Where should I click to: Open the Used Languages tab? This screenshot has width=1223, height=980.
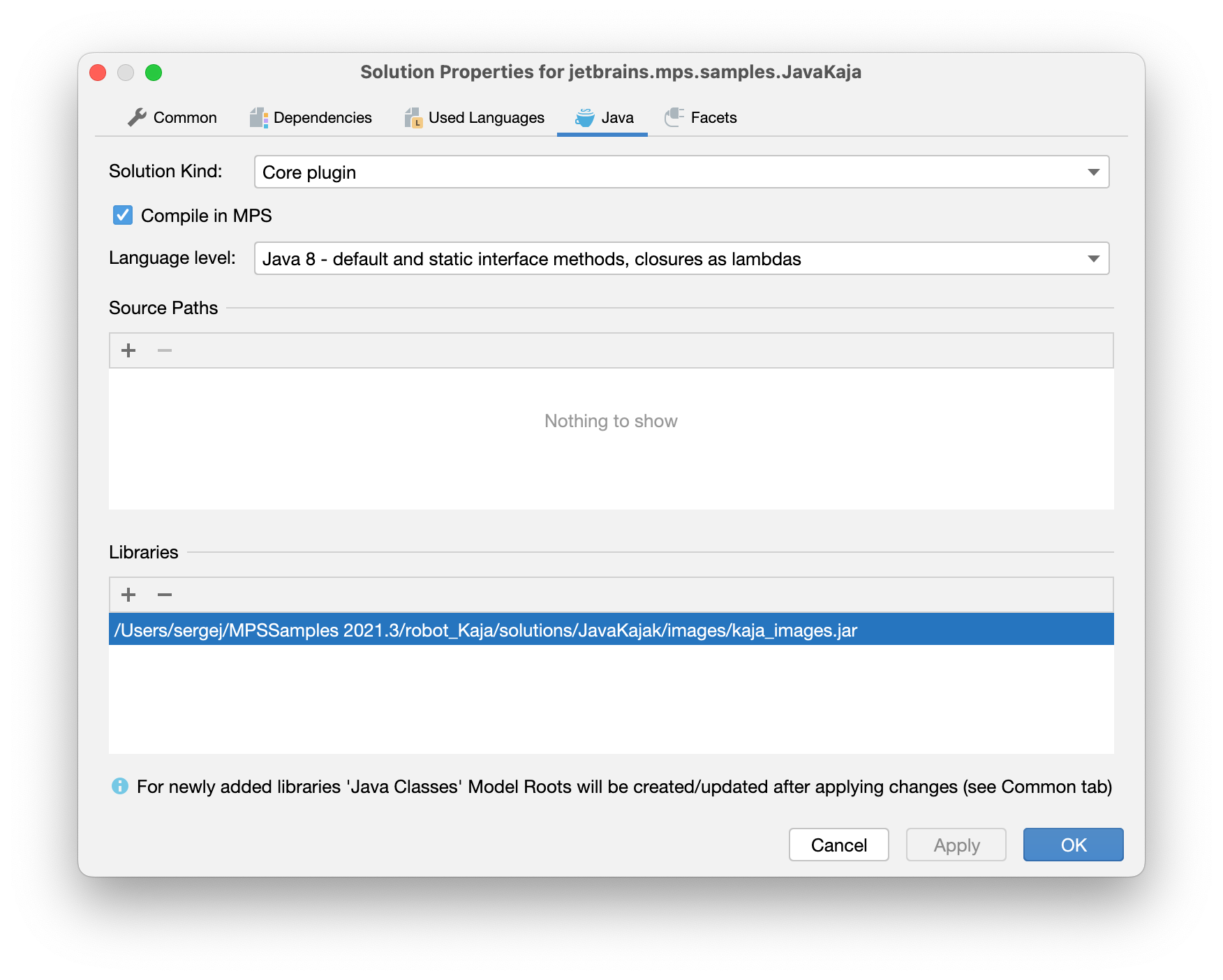[x=475, y=117]
